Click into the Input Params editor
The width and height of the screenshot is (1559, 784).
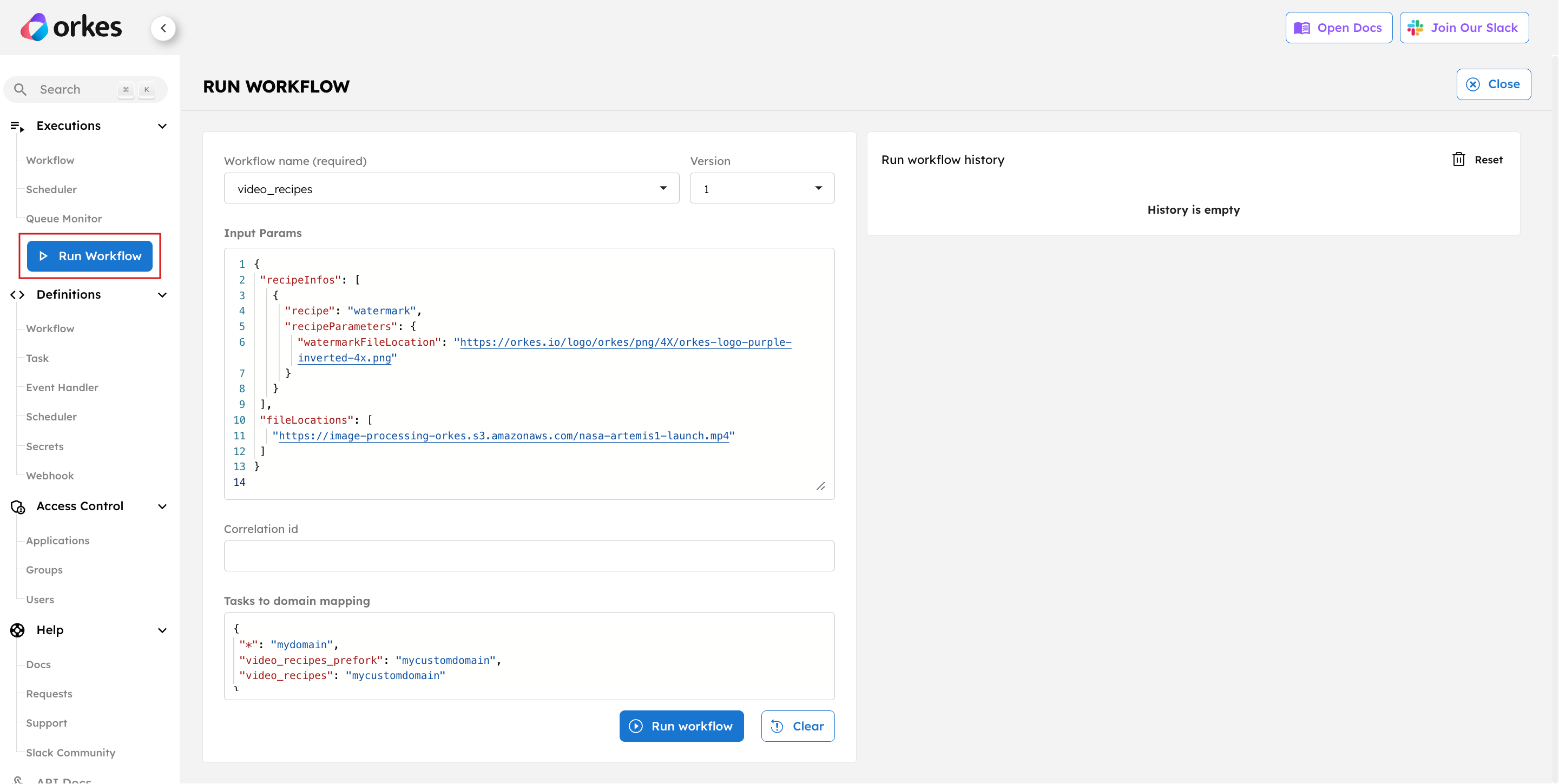529,373
